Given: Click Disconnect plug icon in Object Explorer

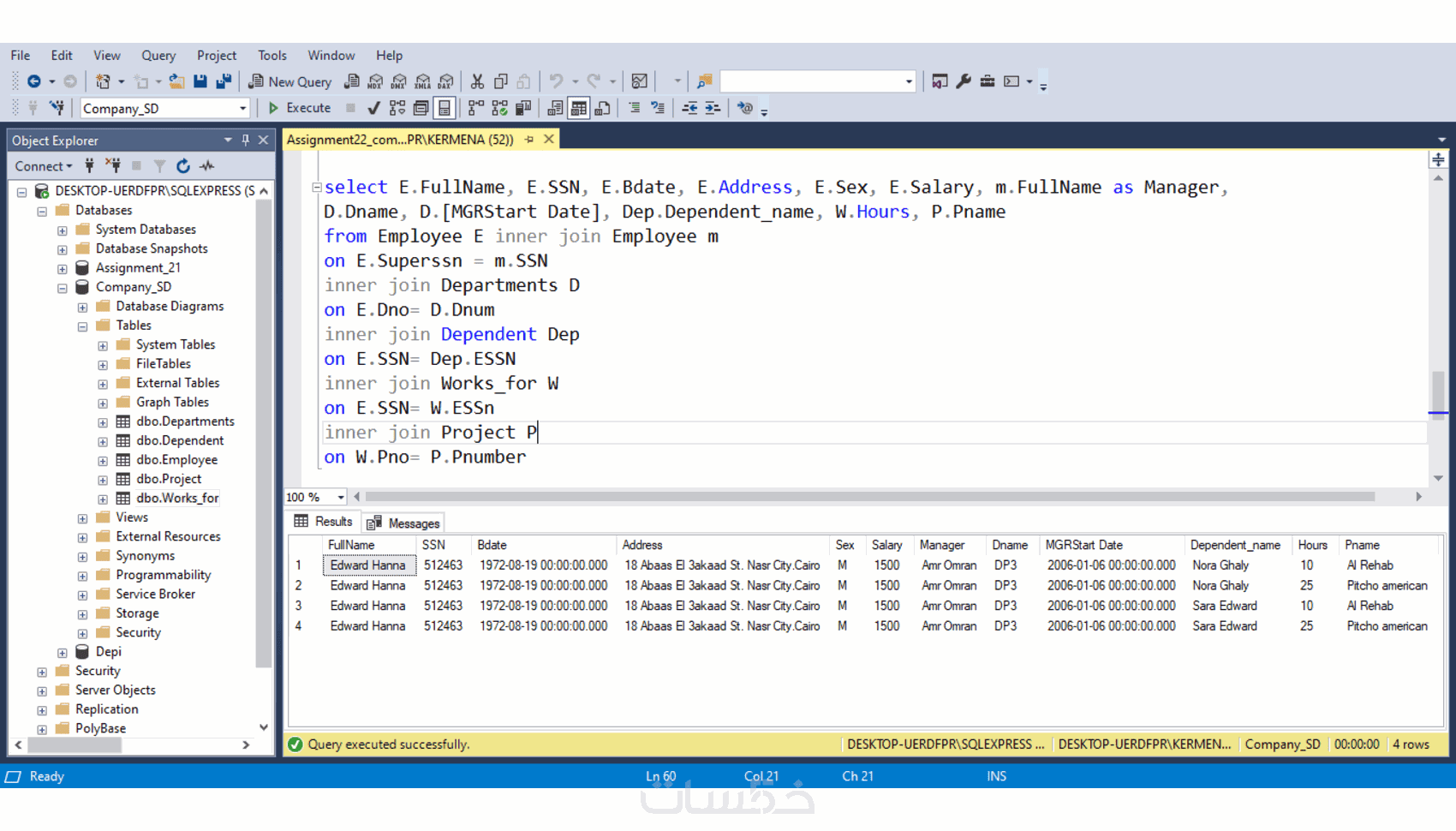Looking at the screenshot, I should pyautogui.click(x=113, y=165).
